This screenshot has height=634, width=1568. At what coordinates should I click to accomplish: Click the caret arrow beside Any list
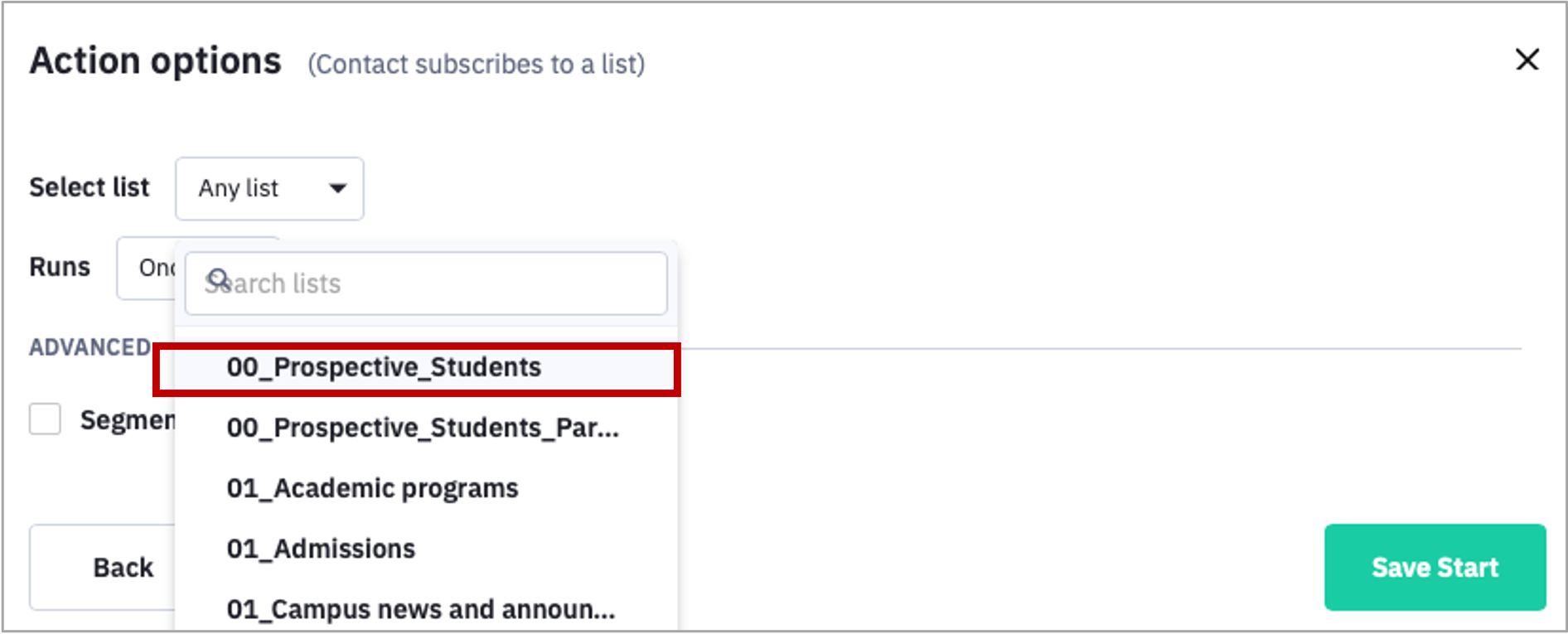tap(337, 188)
